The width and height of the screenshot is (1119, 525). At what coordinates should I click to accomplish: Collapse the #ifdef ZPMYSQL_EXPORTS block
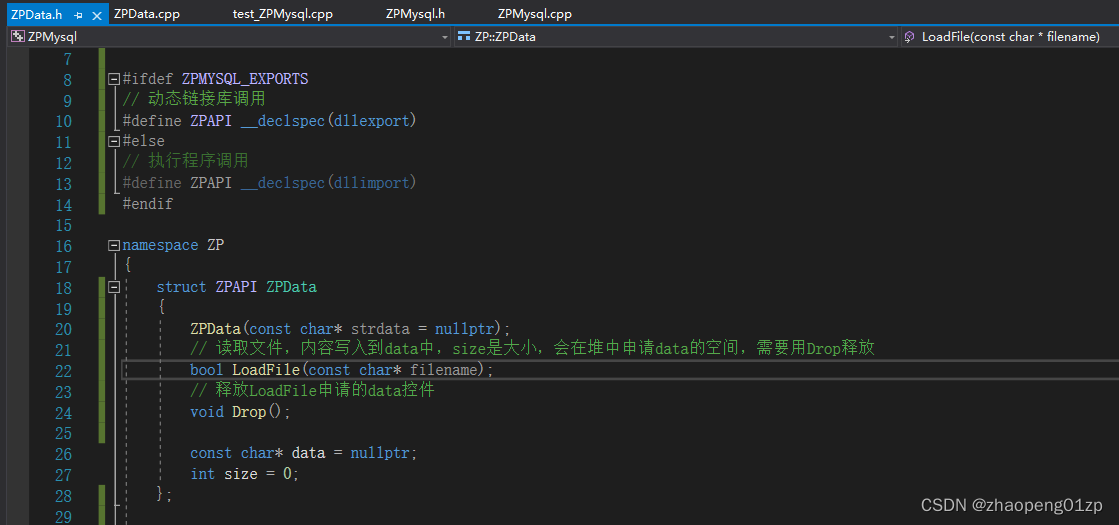click(x=113, y=79)
